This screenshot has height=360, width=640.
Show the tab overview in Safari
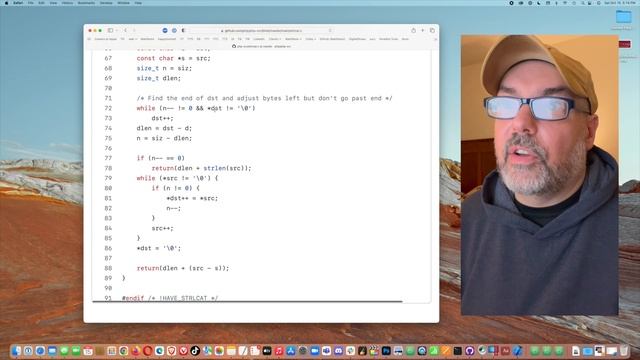tap(432, 30)
